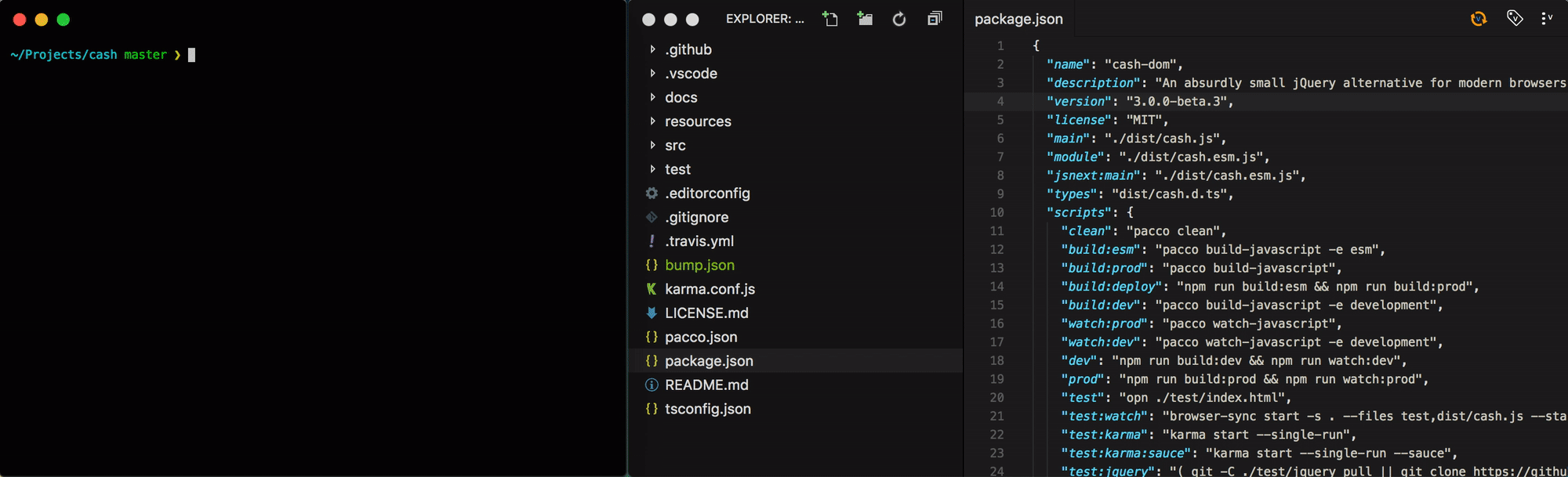Open the pacco.json file

(796, 337)
